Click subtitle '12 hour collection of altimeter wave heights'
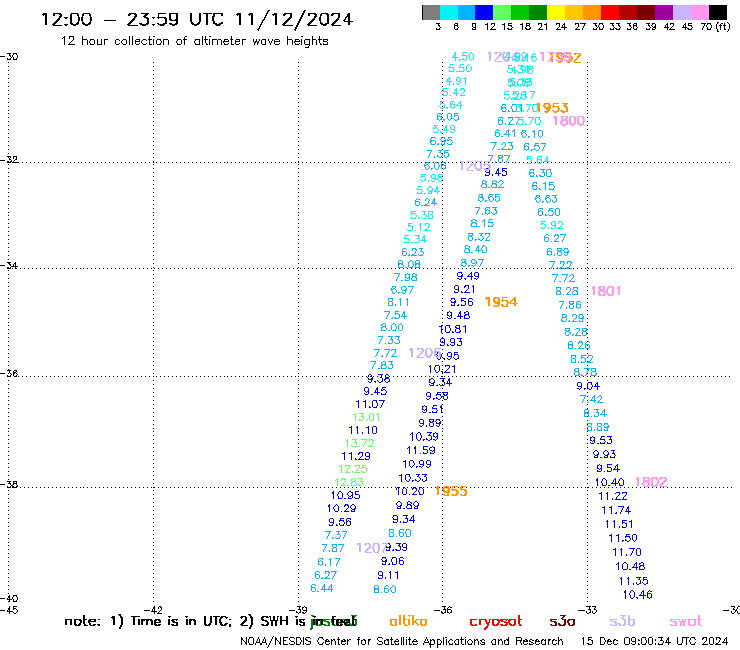740x650 pixels. click(x=194, y=41)
